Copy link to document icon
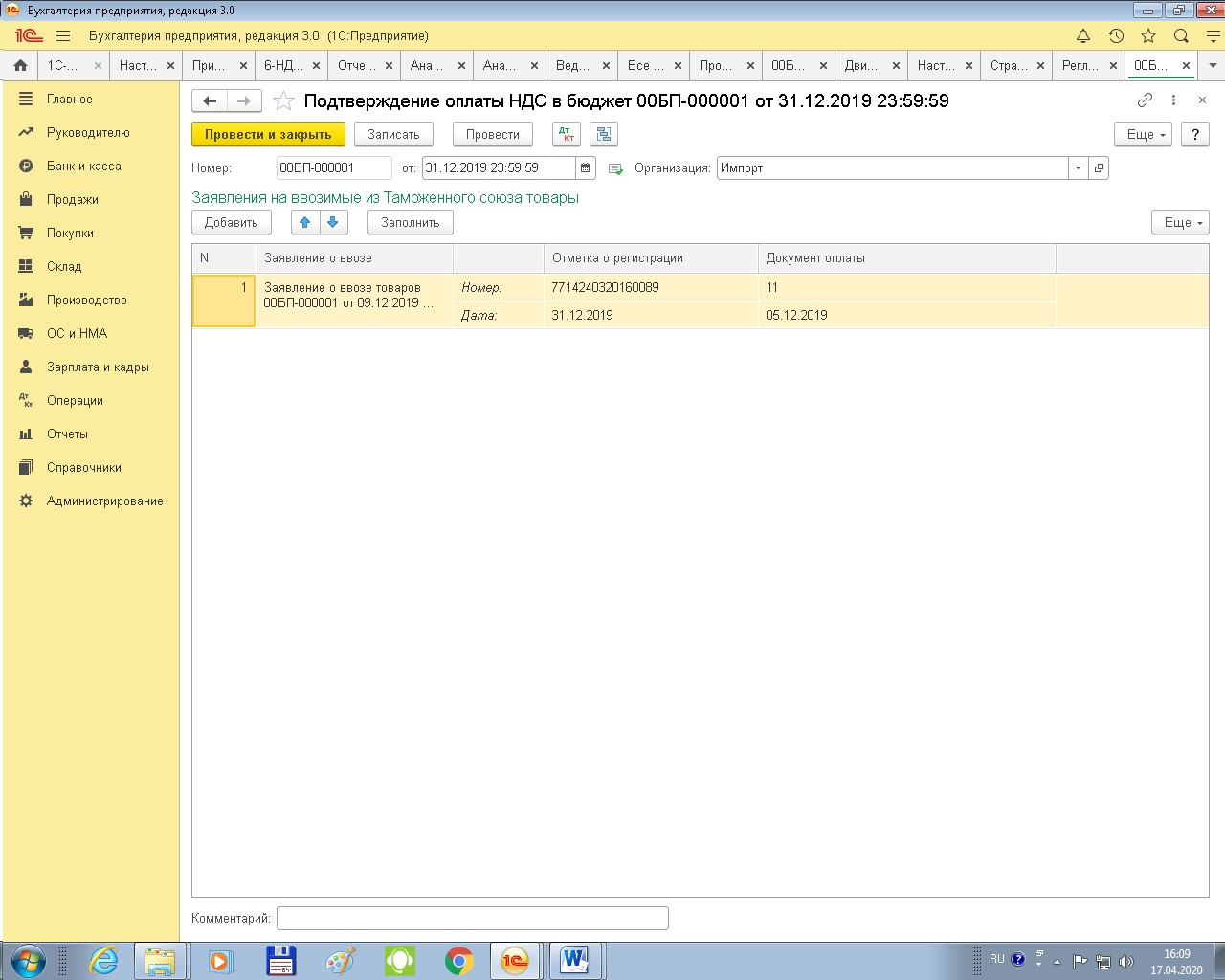 pyautogui.click(x=1145, y=100)
